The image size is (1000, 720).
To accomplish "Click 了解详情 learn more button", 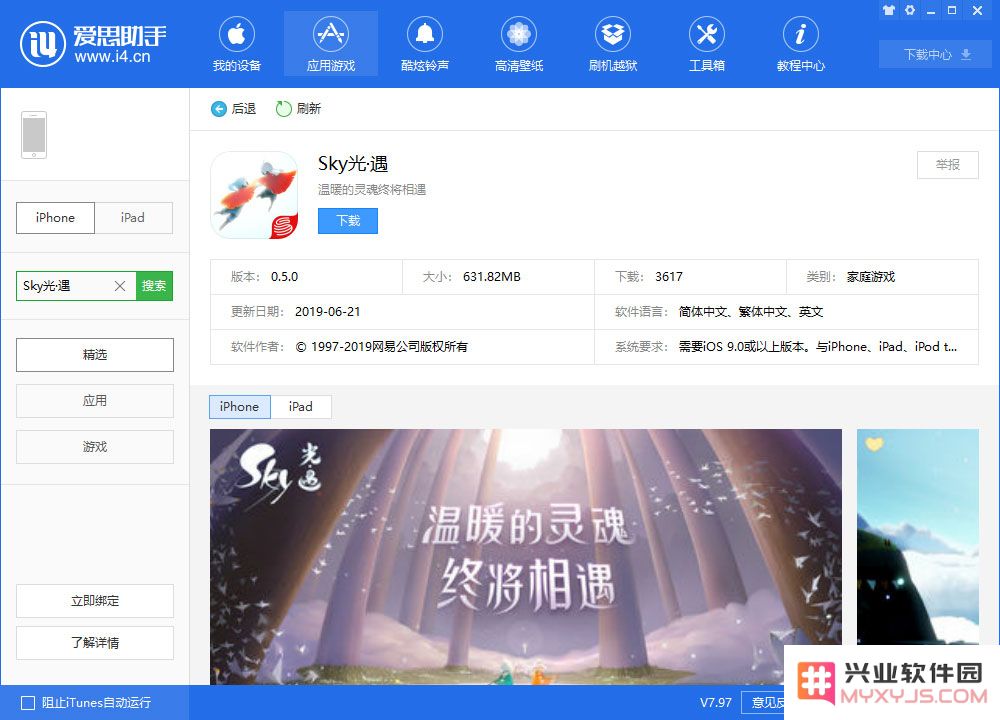I will [x=94, y=643].
